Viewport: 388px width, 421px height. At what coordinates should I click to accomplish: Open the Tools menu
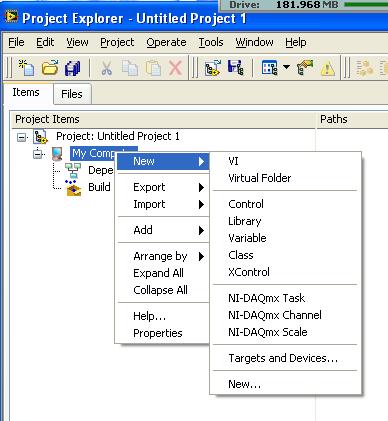pyautogui.click(x=211, y=42)
